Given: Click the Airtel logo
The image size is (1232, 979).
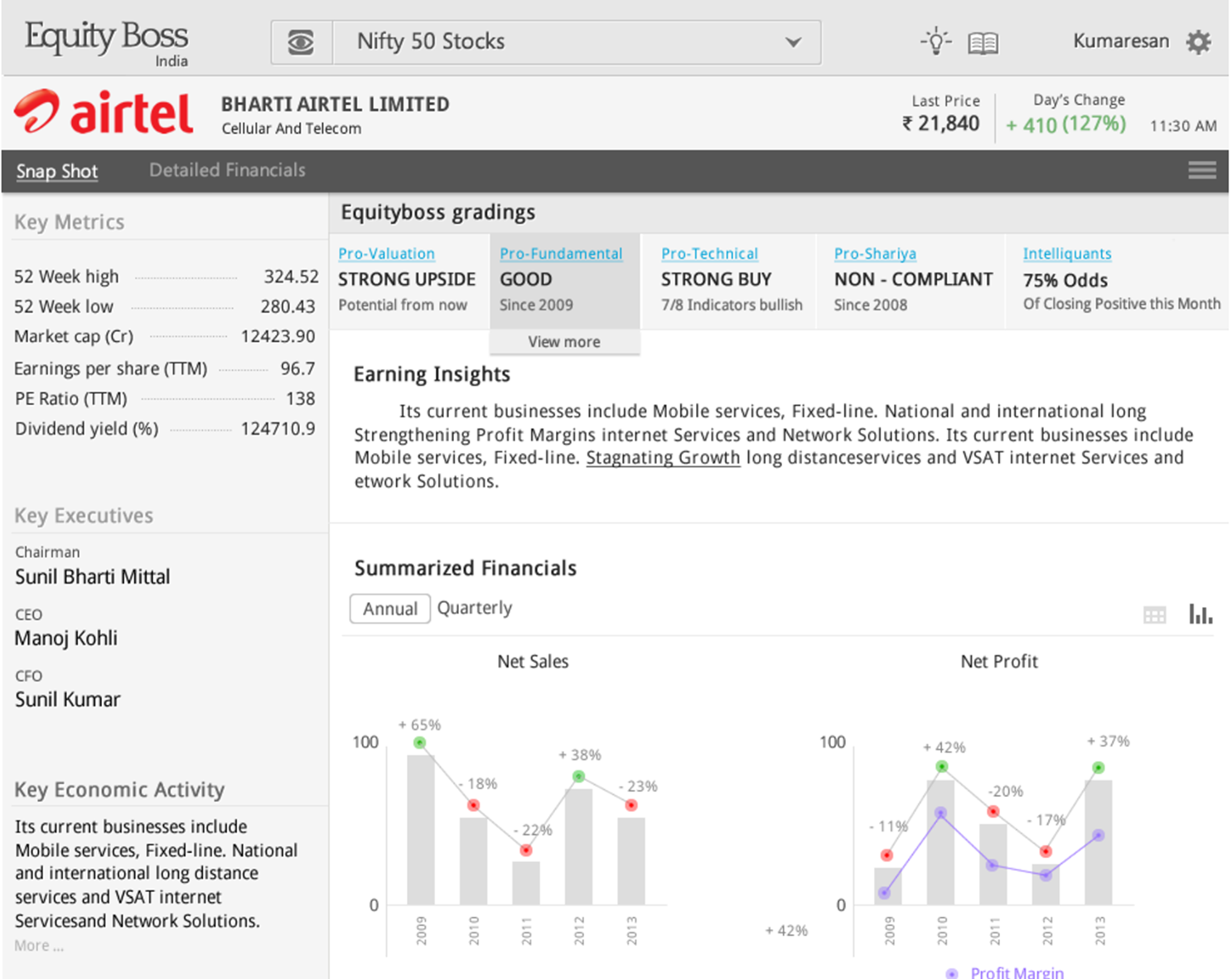Looking at the screenshot, I should (x=104, y=113).
